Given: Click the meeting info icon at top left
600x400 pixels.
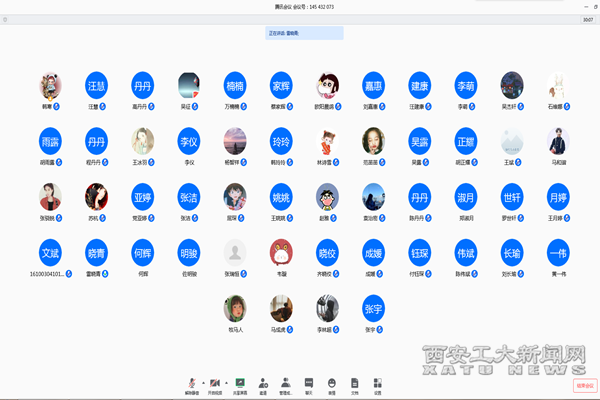Looking at the screenshot, I should pos(6,18).
